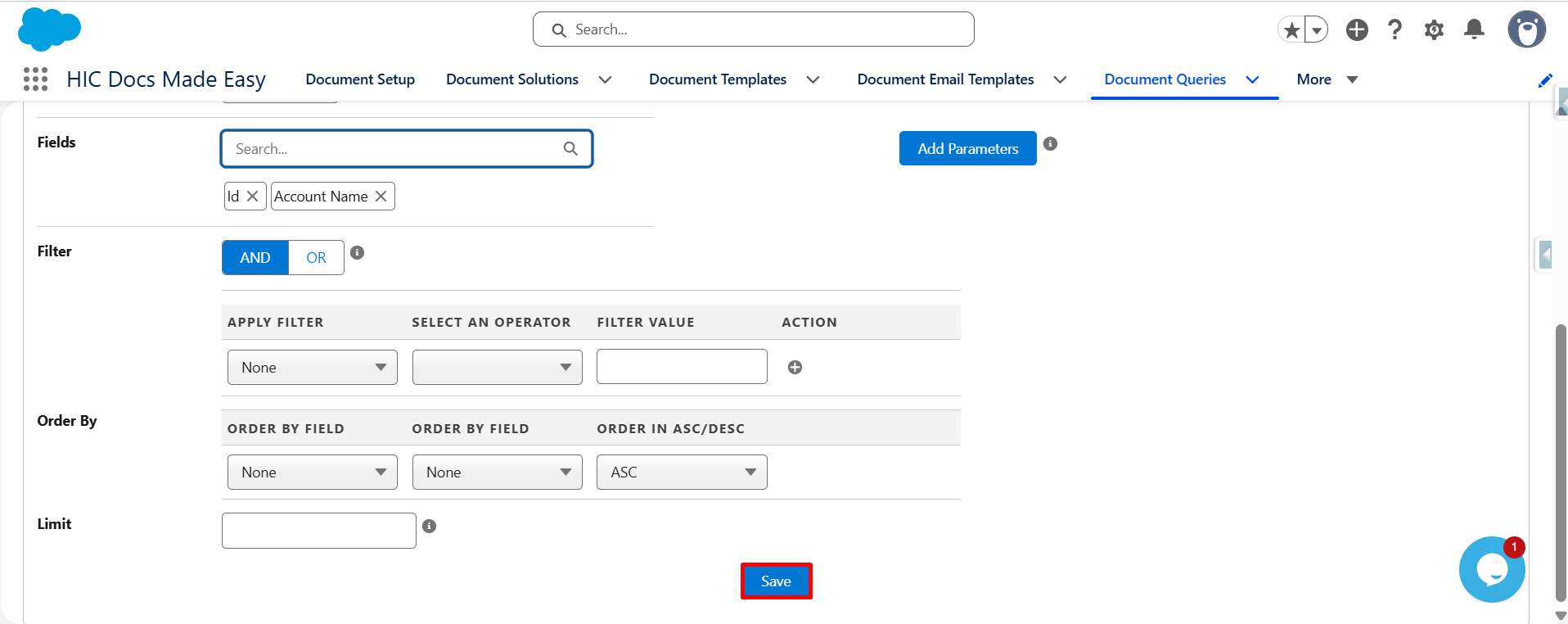This screenshot has height=624, width=1568.
Task: Select the AND filter logic toggle
Action: (255, 258)
